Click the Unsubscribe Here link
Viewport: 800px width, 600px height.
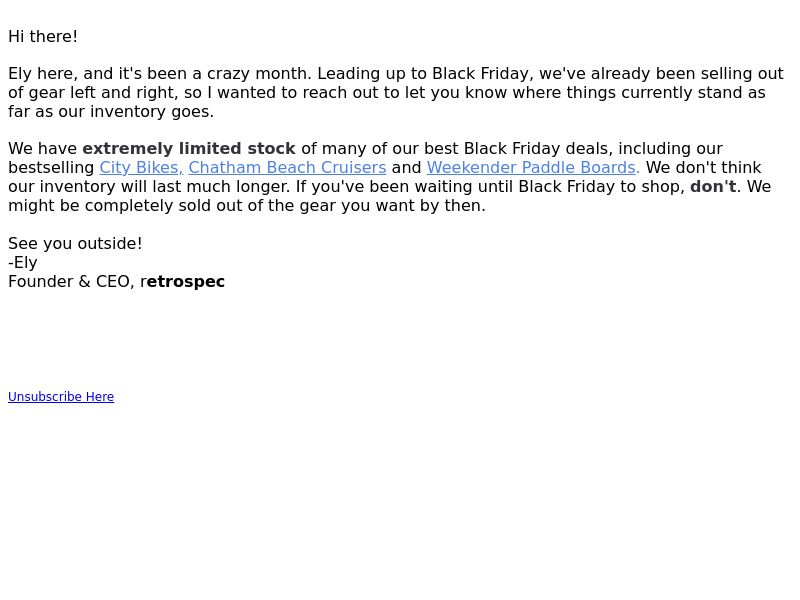click(x=61, y=396)
